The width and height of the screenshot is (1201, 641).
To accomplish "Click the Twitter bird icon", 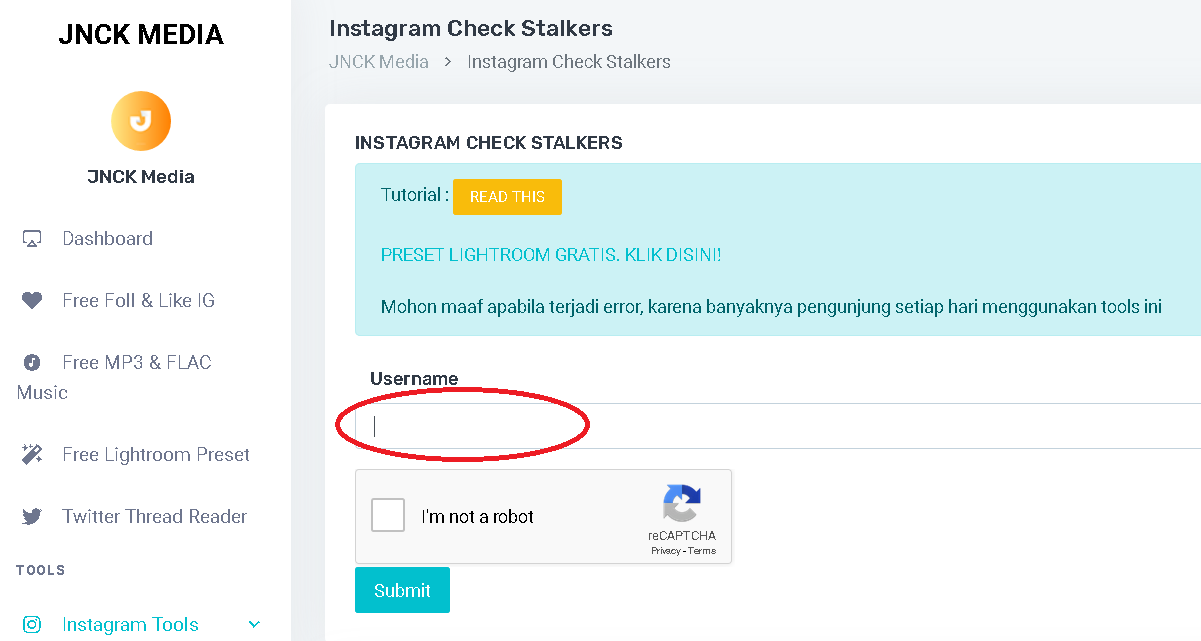I will point(32,517).
